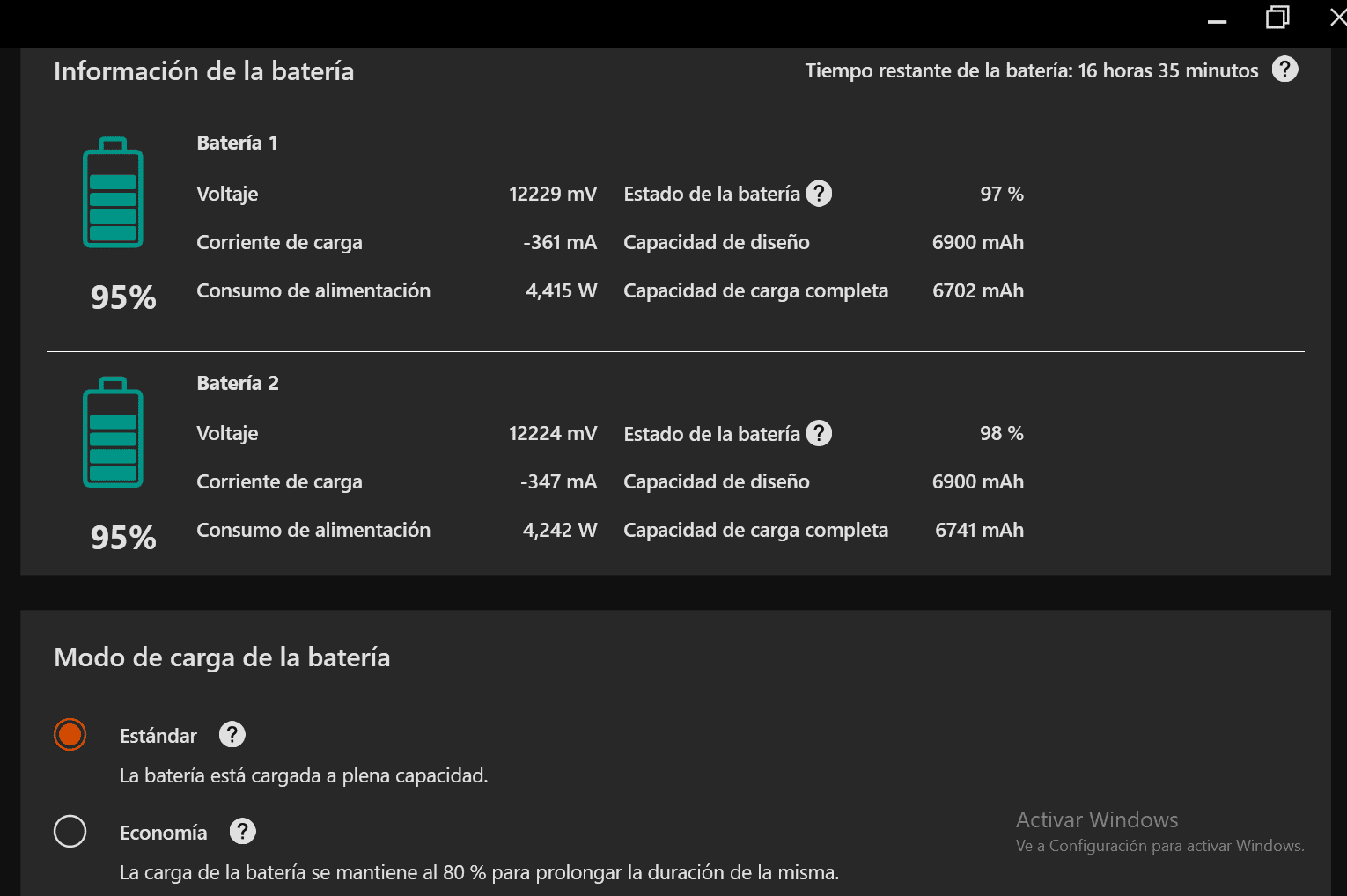Click the Estándar mode label
Screen dimensions: 1347x896
click(x=158, y=736)
